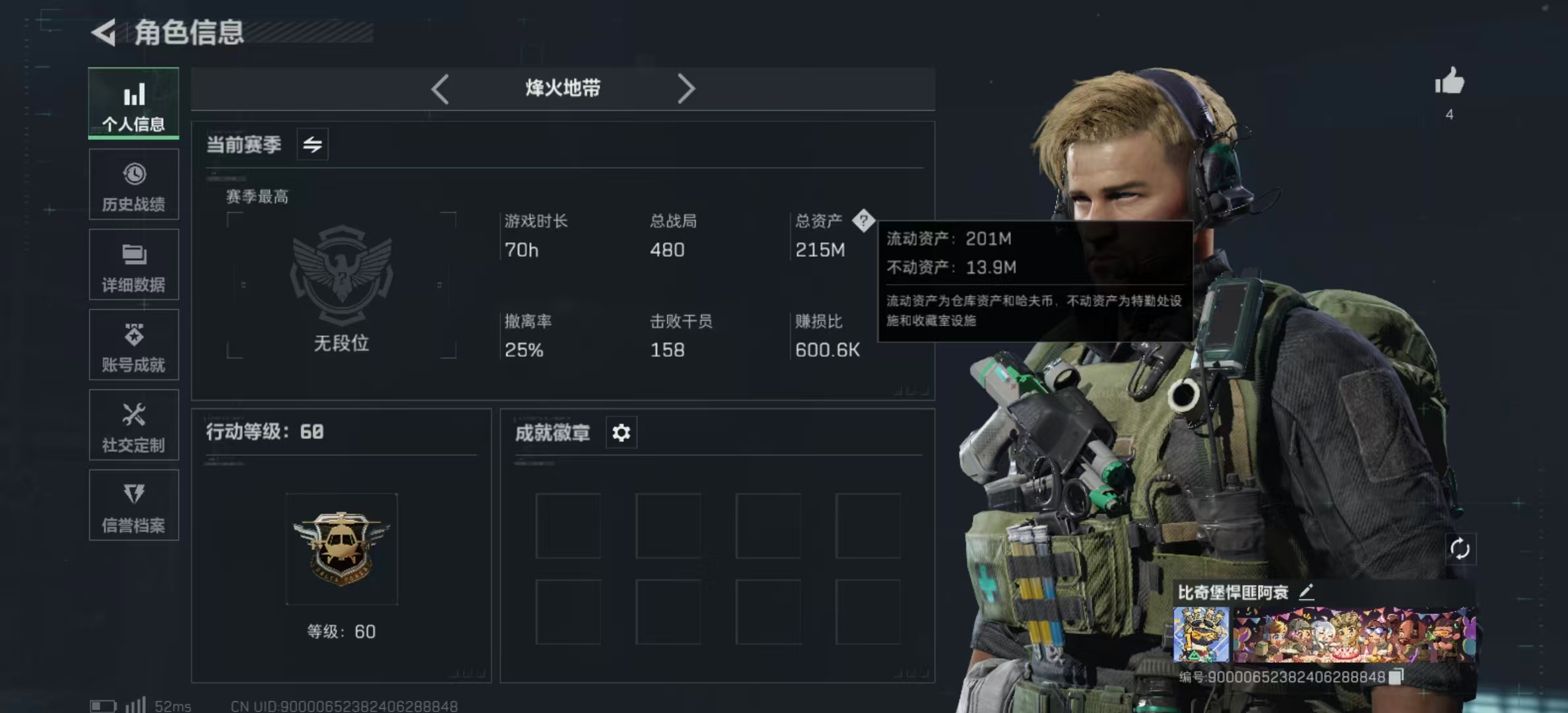The height and width of the screenshot is (713, 1568).
Task: Click the back arrow beside 角色信息
Action: click(x=104, y=32)
